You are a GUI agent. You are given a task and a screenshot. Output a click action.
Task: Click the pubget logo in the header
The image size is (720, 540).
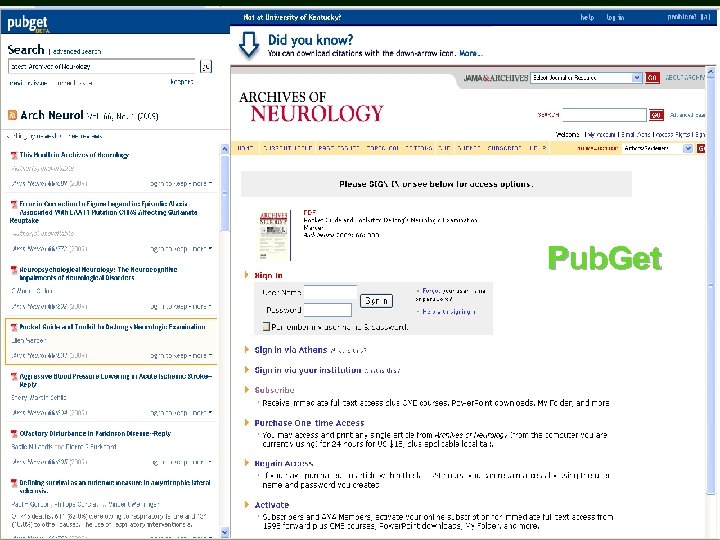pos(28,23)
